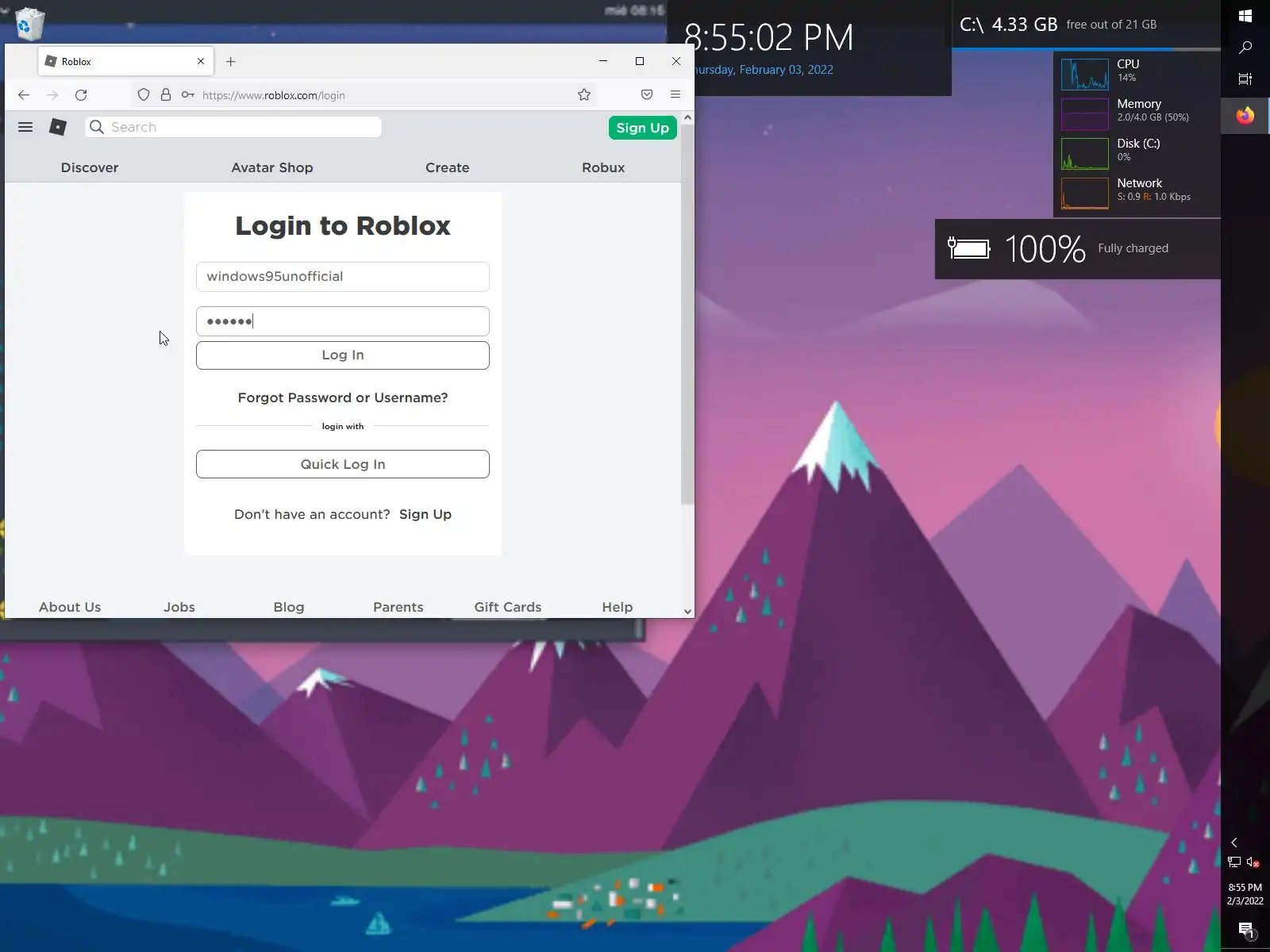The width and height of the screenshot is (1270, 952).
Task: Open the Help footer link
Action: [x=618, y=607]
